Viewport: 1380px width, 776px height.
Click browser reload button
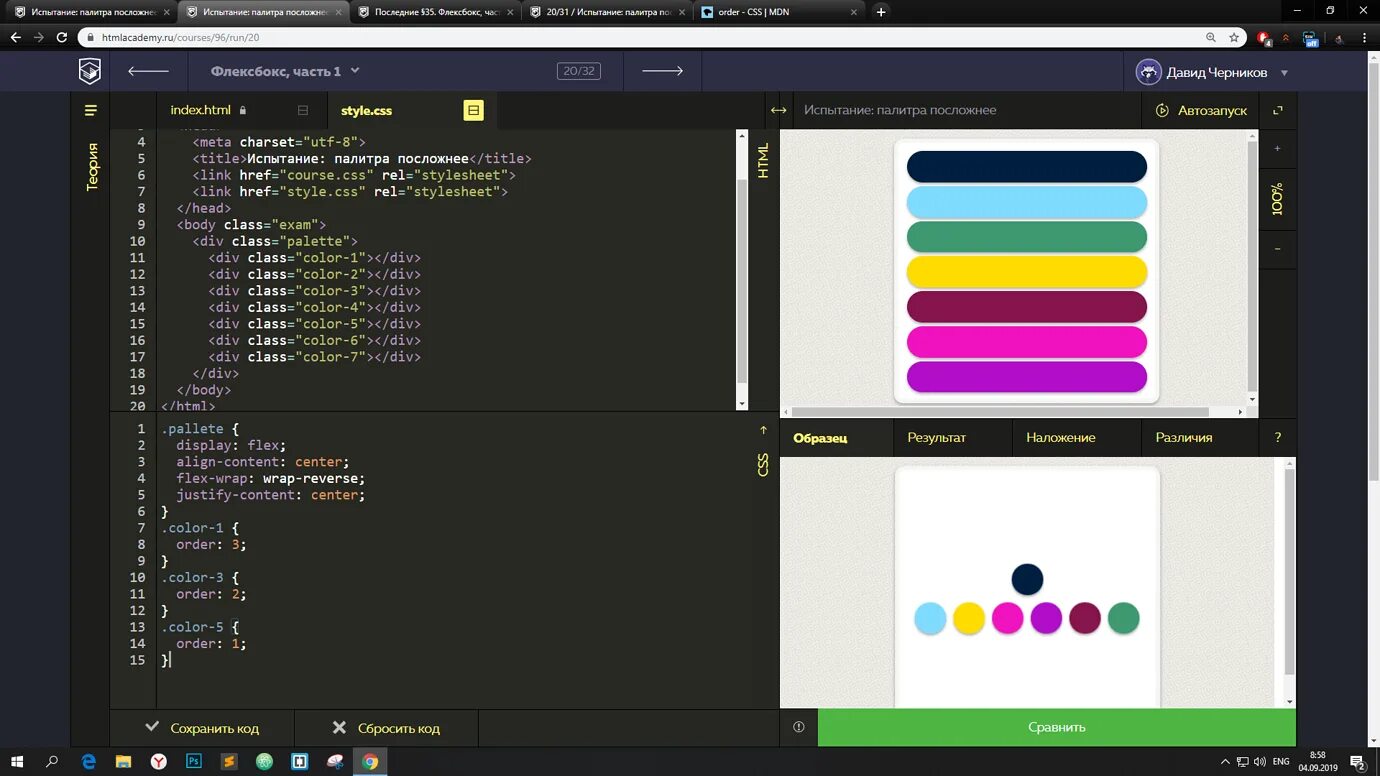62,37
